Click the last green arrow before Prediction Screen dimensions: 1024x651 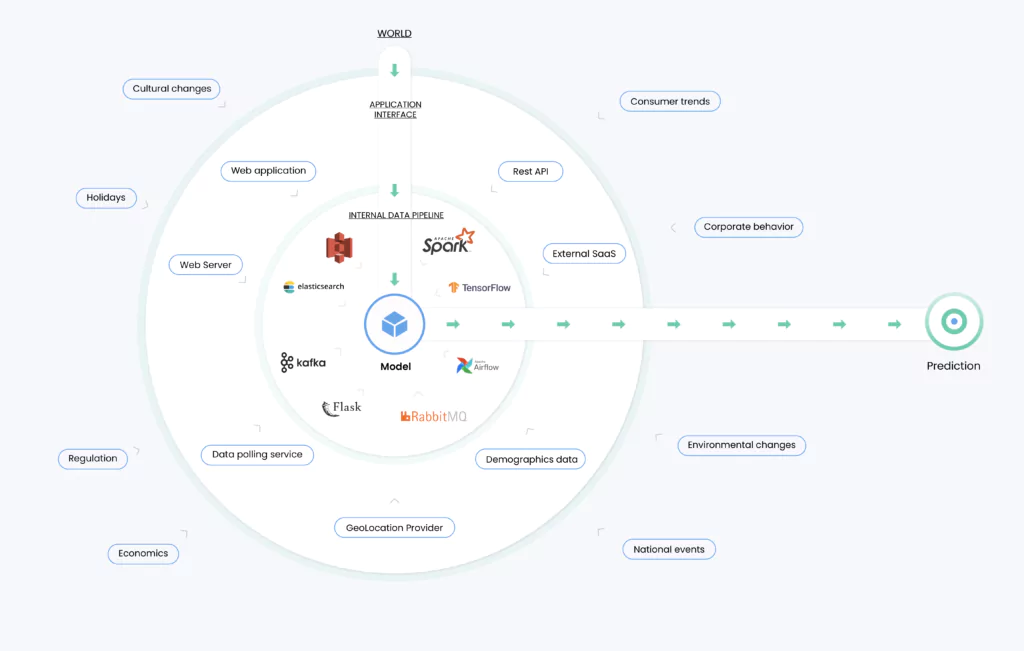click(895, 324)
